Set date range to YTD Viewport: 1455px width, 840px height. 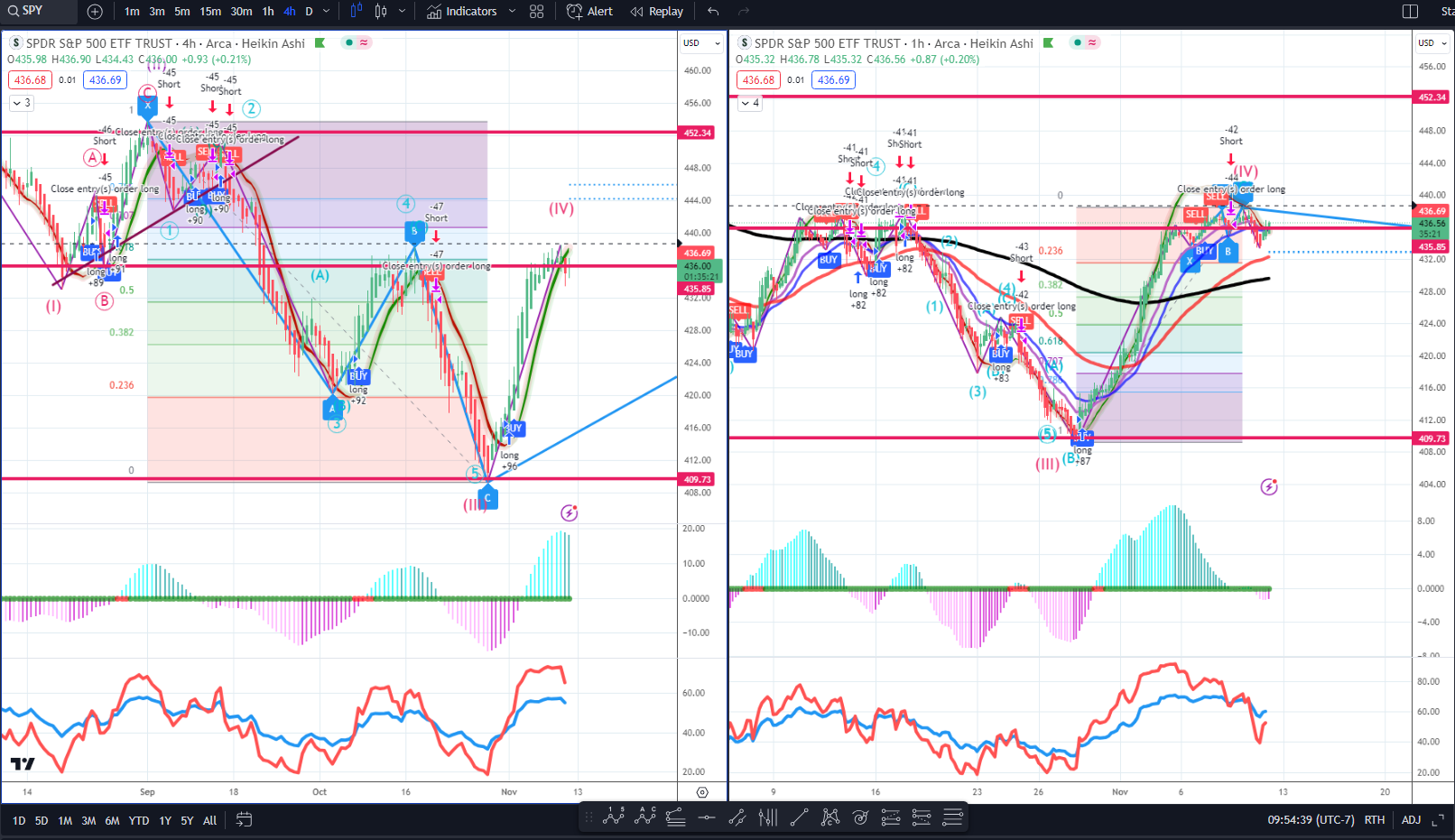(139, 821)
